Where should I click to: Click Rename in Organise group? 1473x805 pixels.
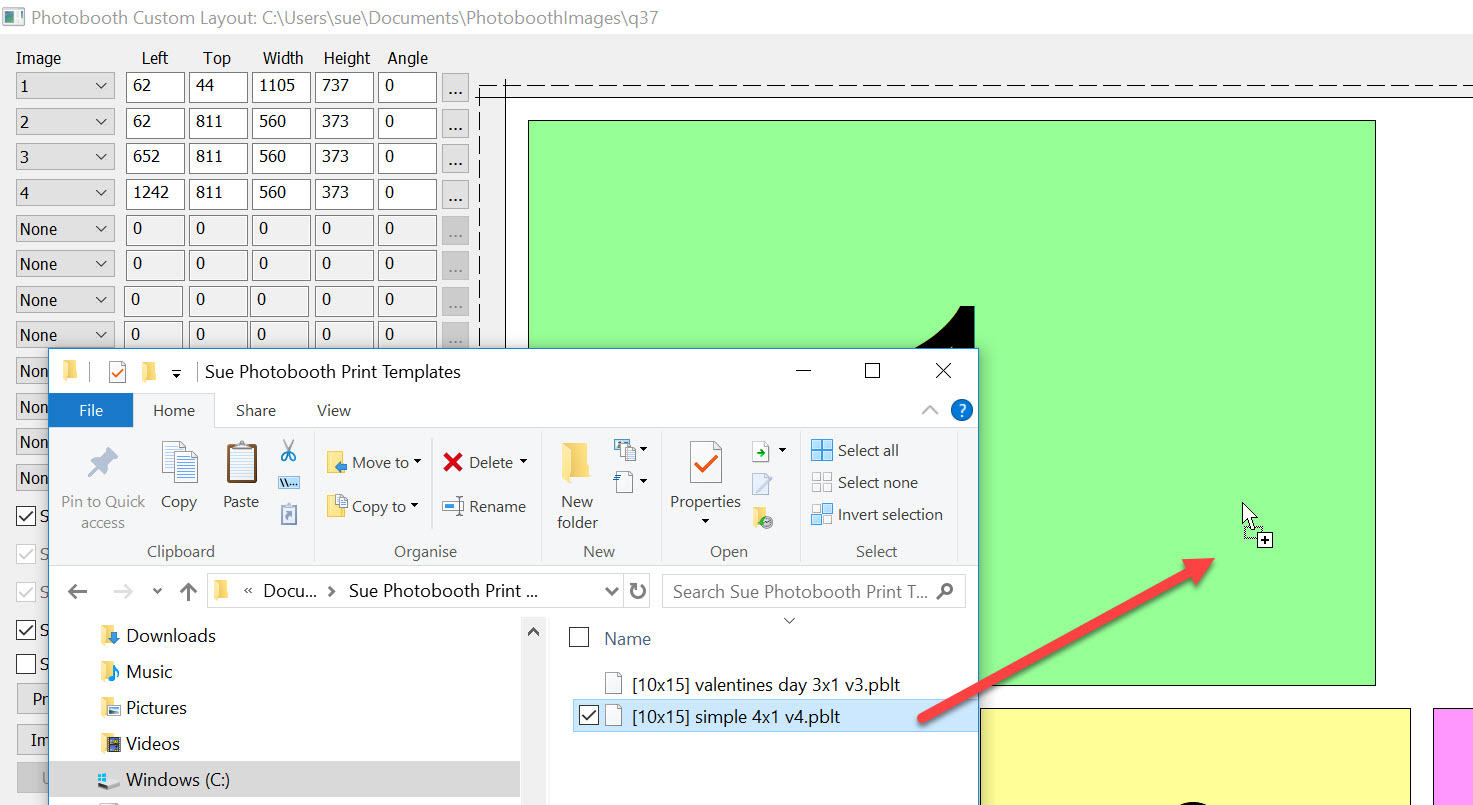pyautogui.click(x=484, y=507)
